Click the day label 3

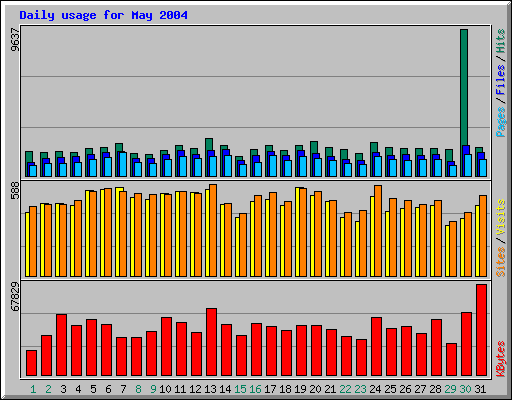pos(63,389)
